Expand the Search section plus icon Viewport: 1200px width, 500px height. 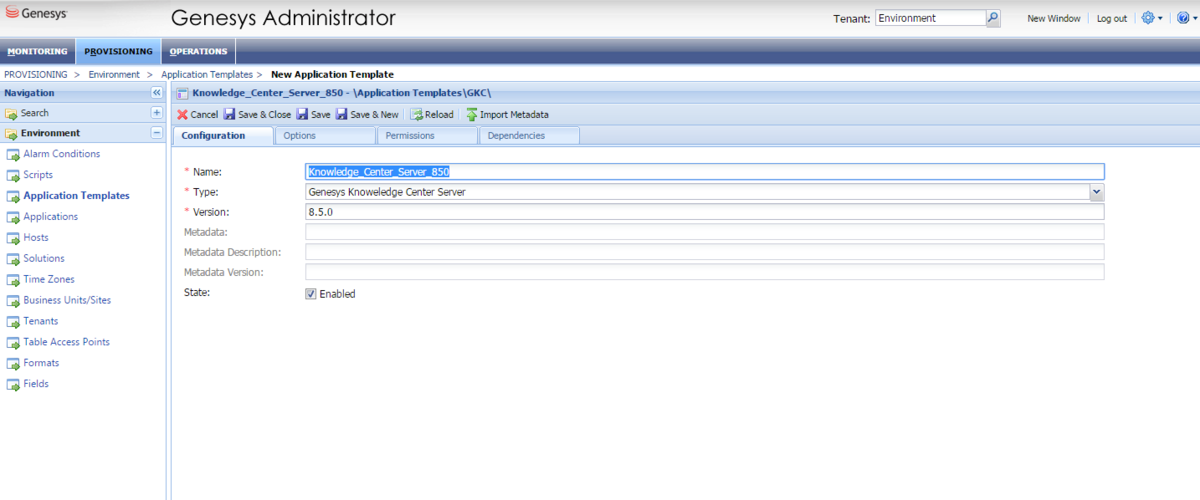pos(156,113)
